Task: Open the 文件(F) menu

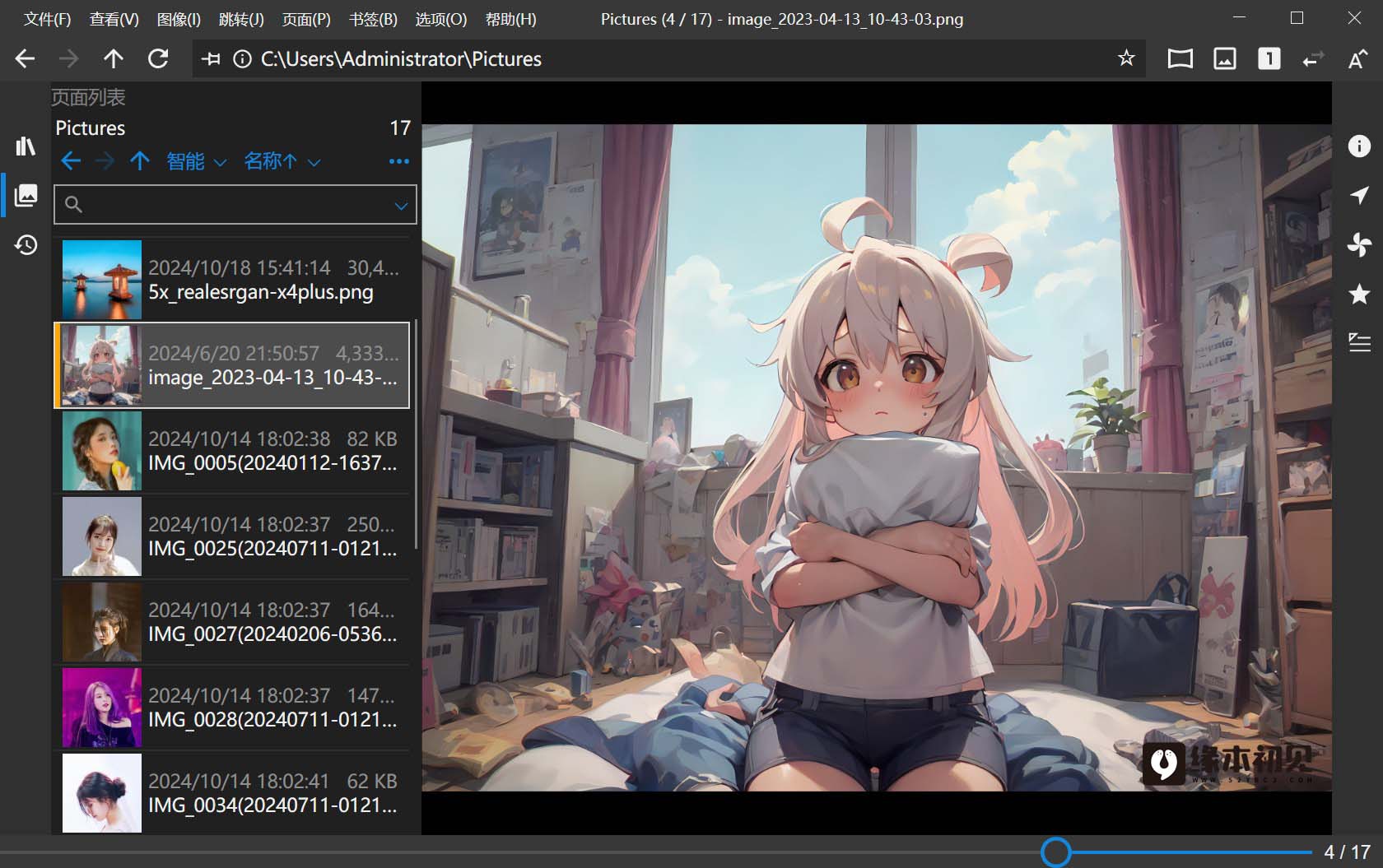Action: [47, 19]
